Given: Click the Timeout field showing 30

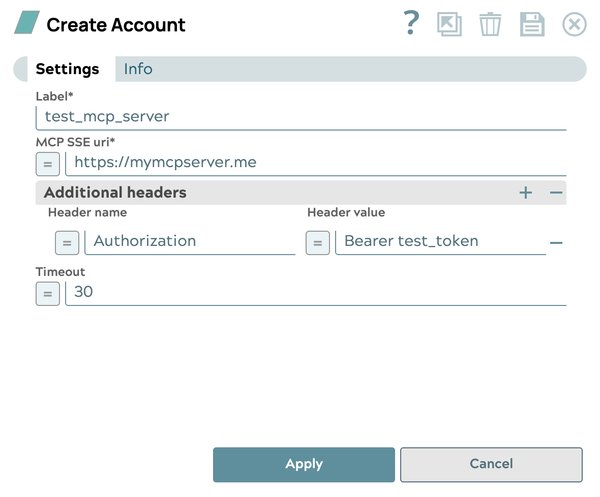Looking at the screenshot, I should tap(315, 292).
